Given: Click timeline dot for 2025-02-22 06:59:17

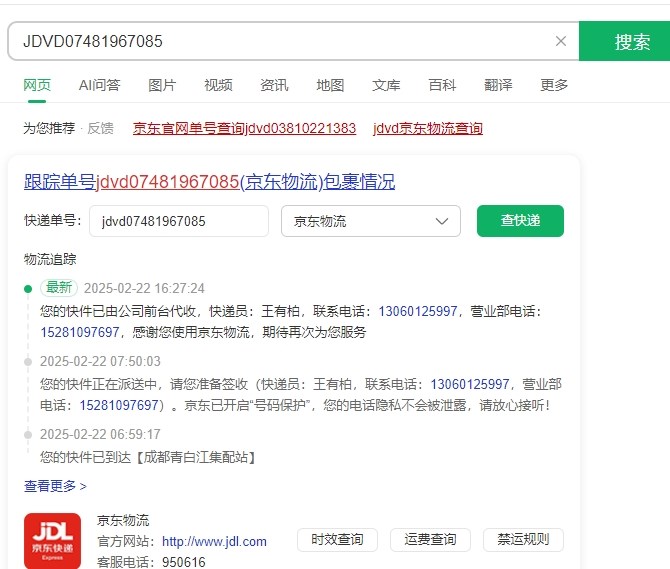Looking at the screenshot, I should [28, 435].
